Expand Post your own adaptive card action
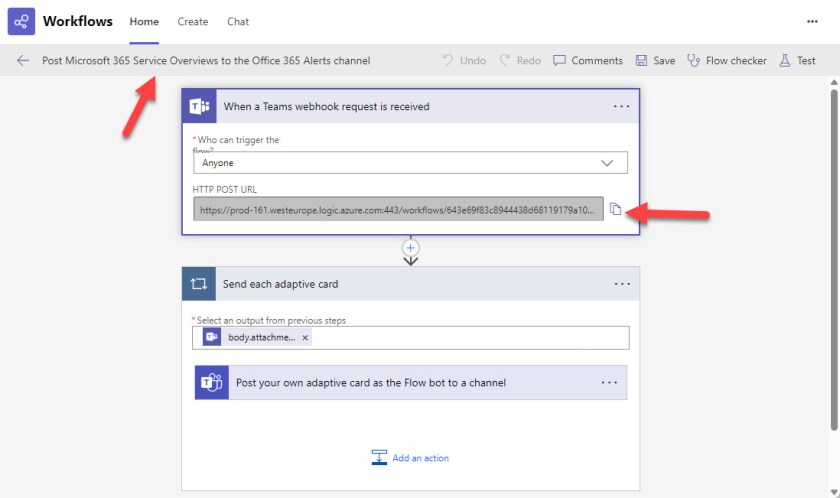 pyautogui.click(x=410, y=382)
